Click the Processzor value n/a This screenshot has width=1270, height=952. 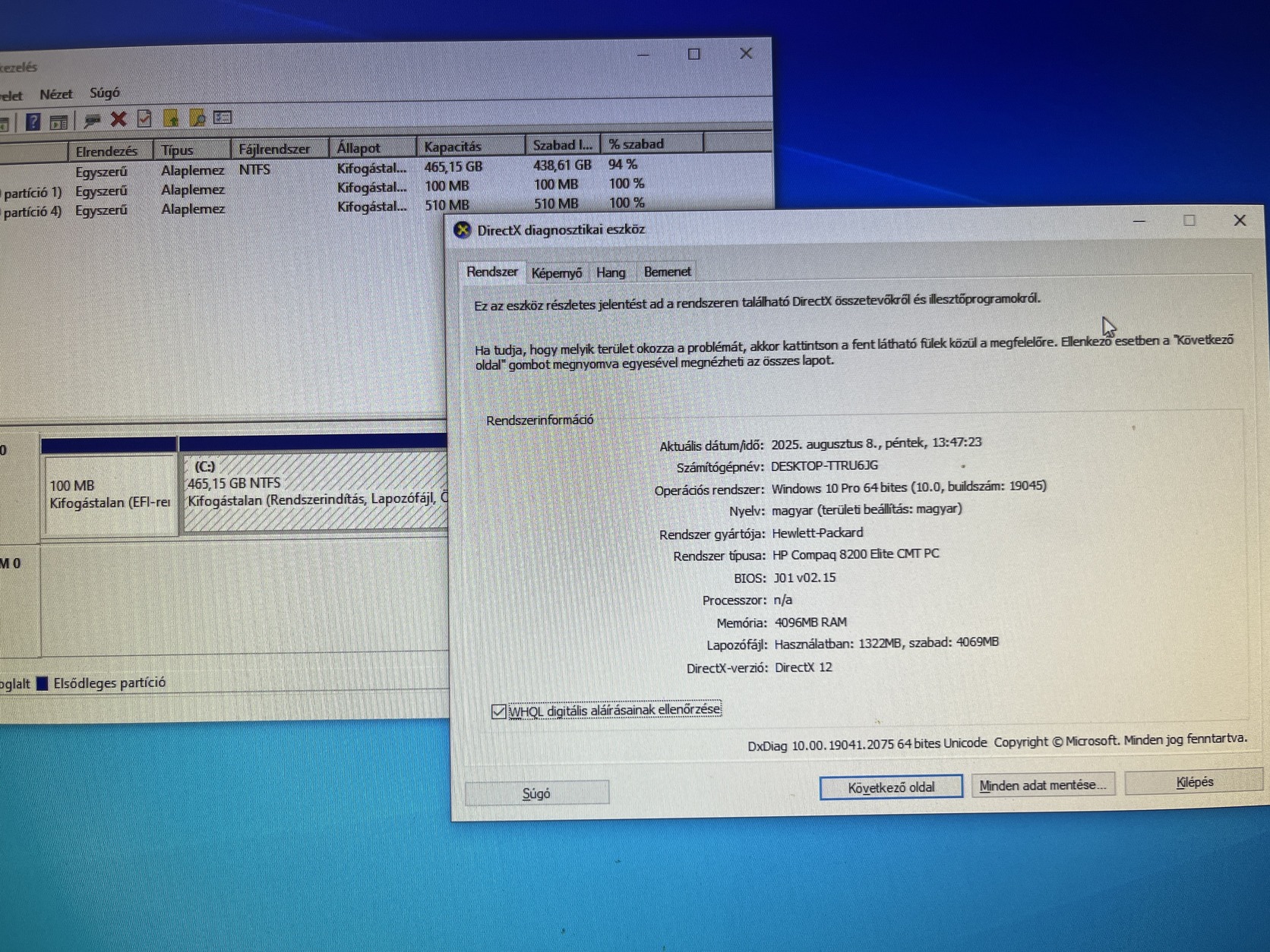point(782,600)
